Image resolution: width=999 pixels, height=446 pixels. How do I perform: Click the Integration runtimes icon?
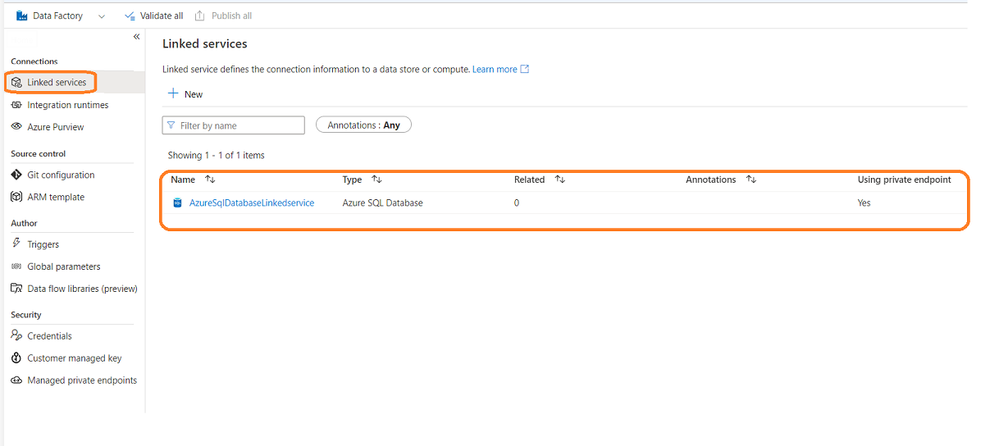coord(17,104)
